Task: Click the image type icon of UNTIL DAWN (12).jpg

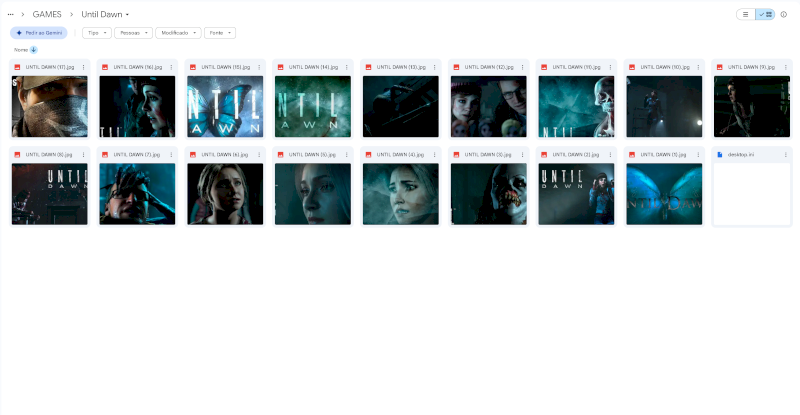Action: coord(456,67)
